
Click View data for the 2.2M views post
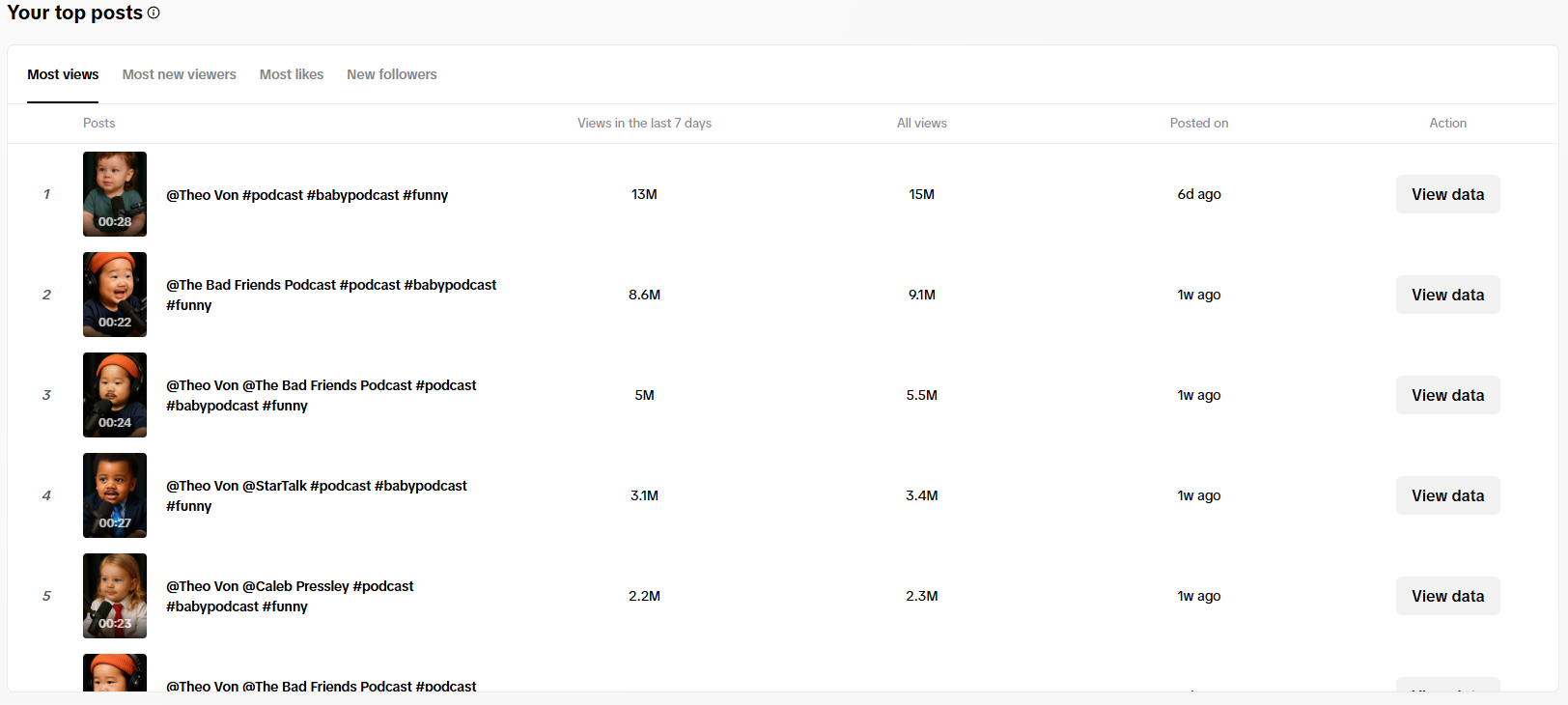pyautogui.click(x=1447, y=596)
